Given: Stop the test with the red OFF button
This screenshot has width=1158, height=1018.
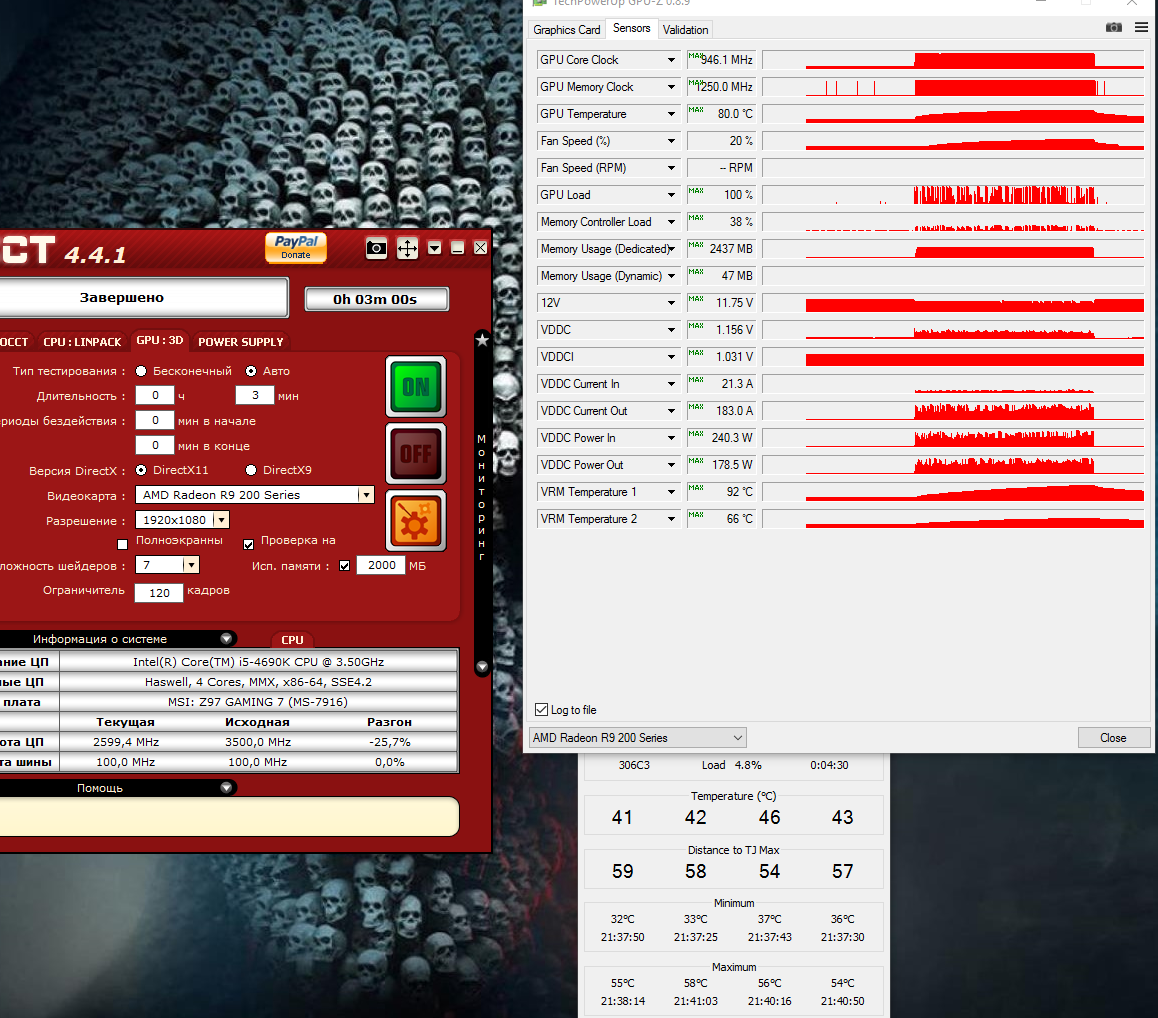Looking at the screenshot, I should 416,453.
